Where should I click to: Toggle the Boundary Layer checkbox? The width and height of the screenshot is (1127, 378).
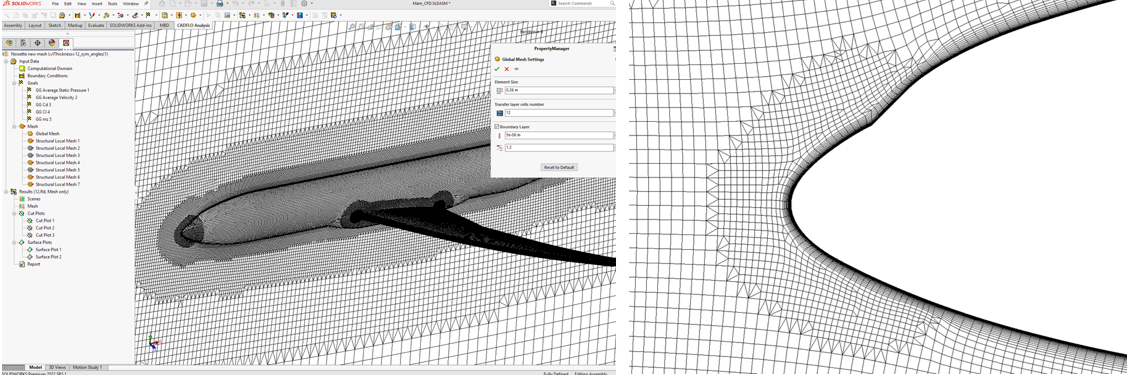click(x=497, y=126)
